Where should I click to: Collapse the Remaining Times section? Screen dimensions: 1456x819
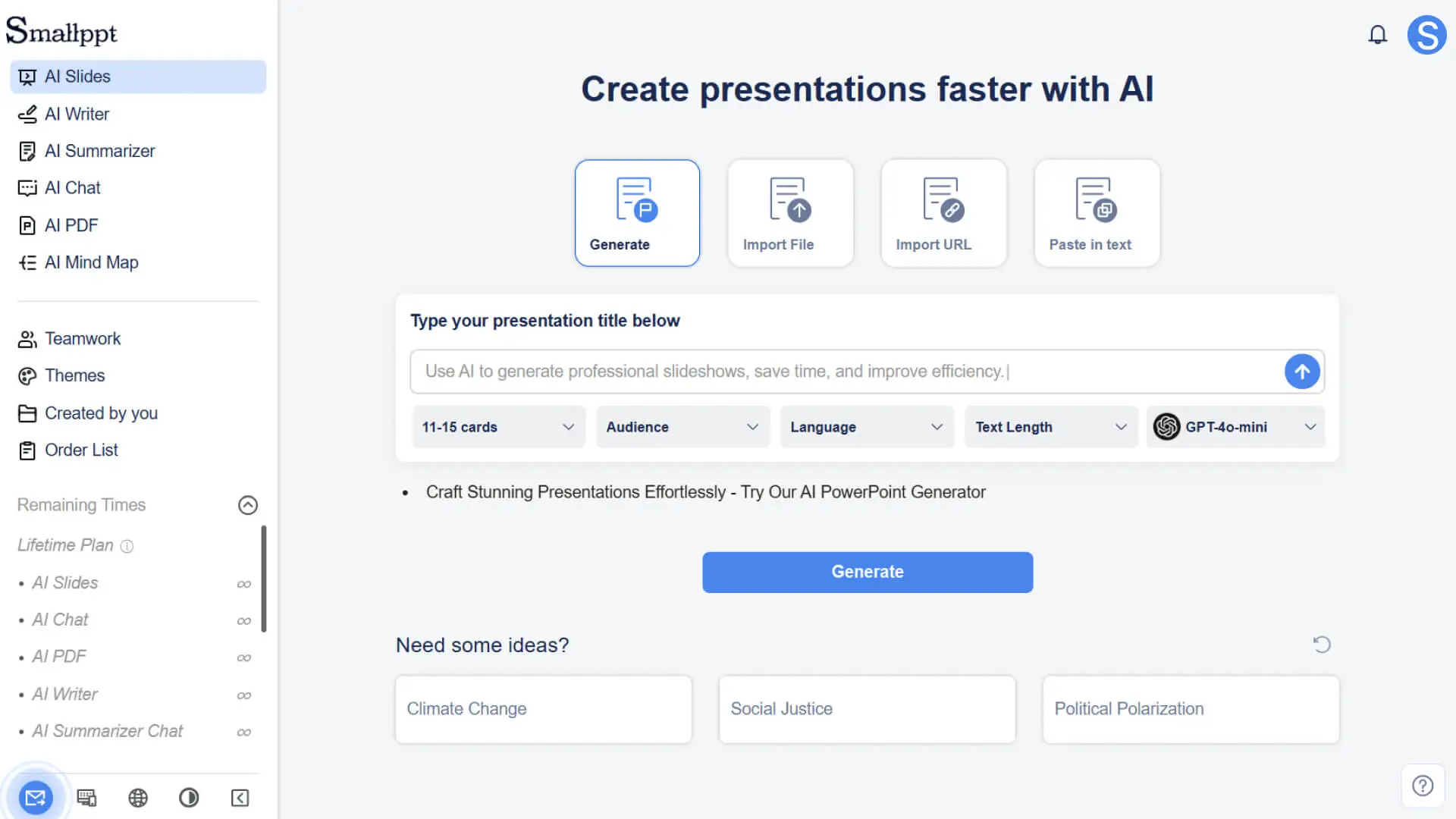pos(248,505)
